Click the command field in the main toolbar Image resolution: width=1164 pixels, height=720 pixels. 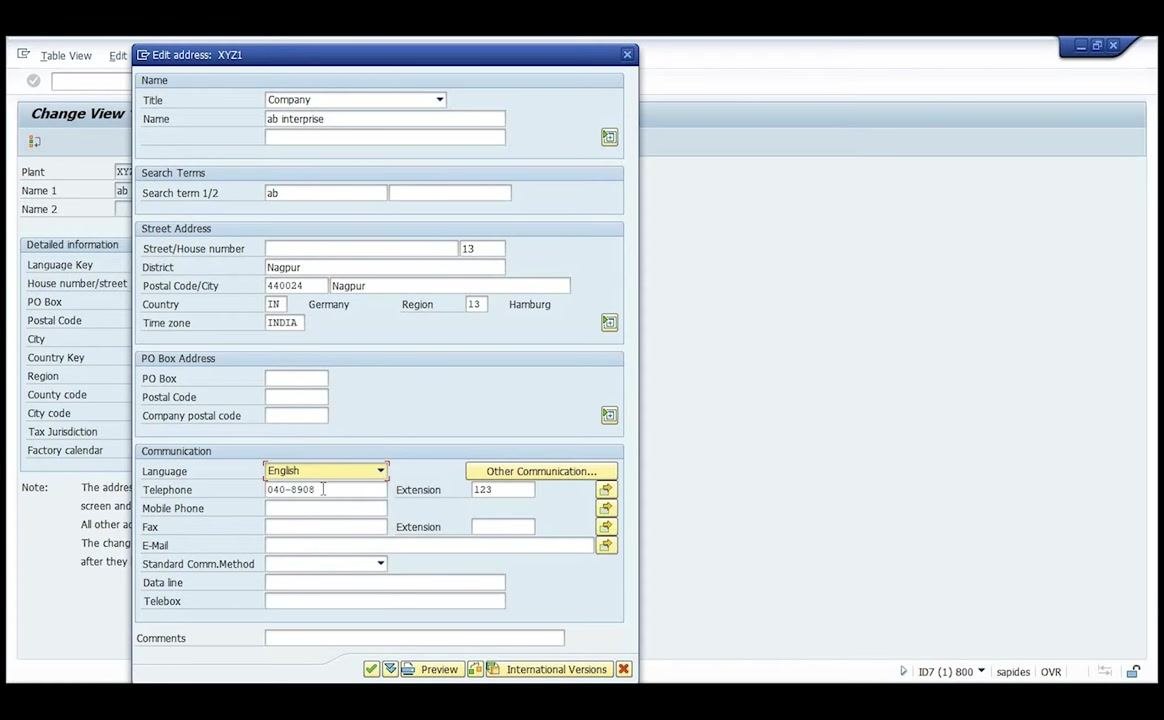tap(91, 82)
